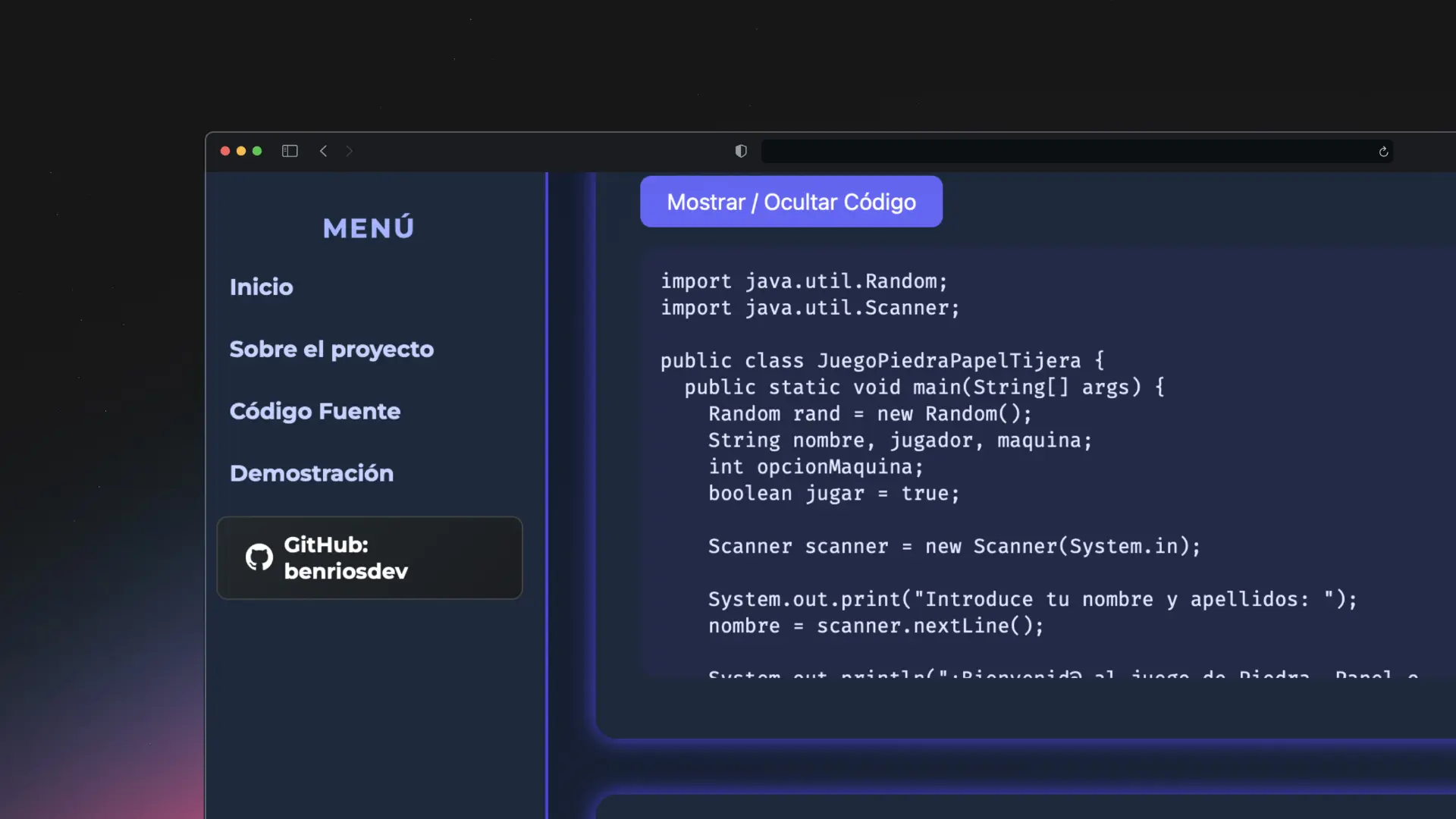Click the page reload icon

(x=1383, y=152)
